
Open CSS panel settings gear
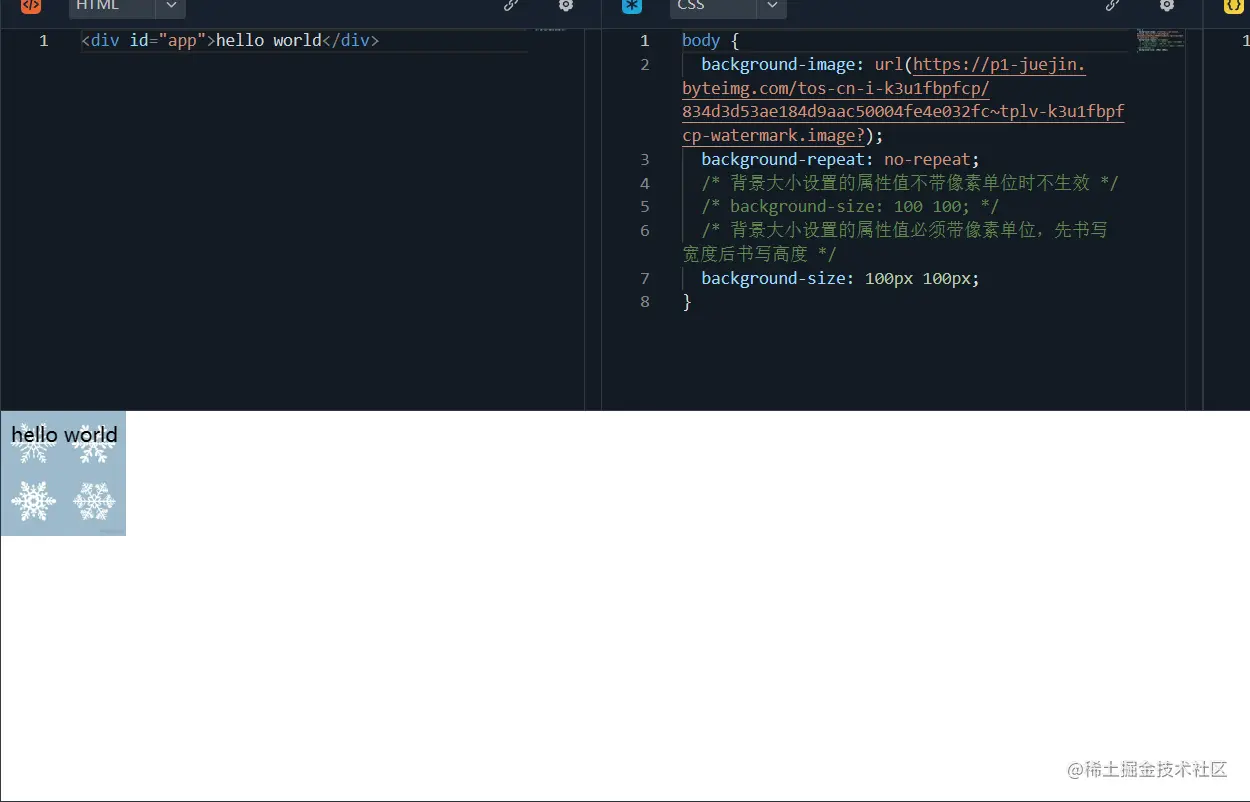coord(1167,5)
